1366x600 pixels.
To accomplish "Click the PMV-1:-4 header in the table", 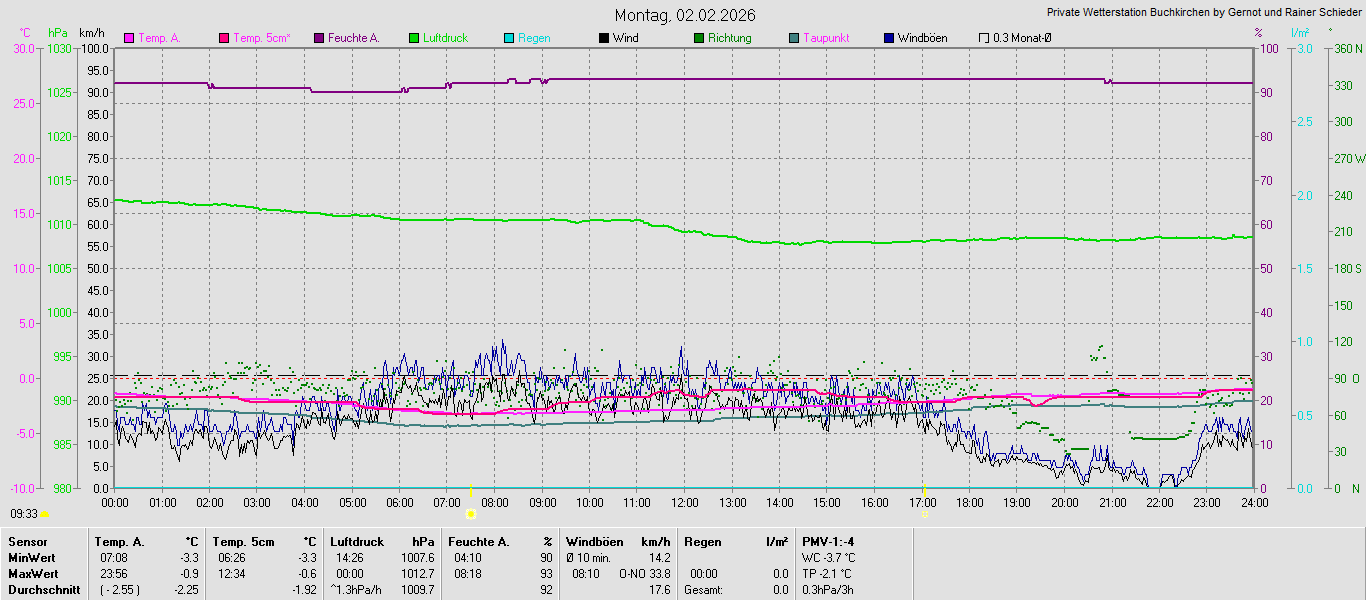I will [x=828, y=542].
